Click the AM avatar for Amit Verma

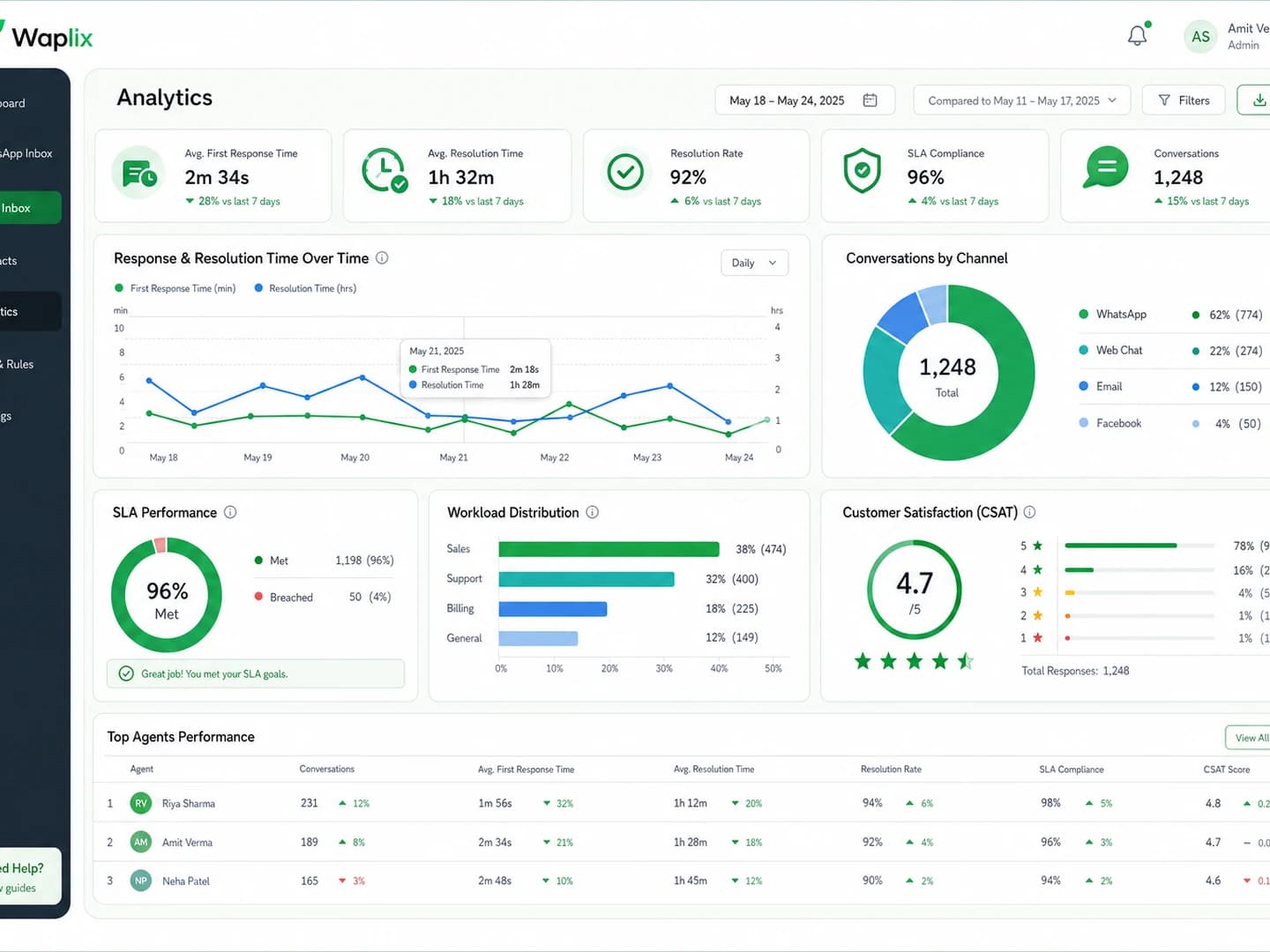click(141, 842)
